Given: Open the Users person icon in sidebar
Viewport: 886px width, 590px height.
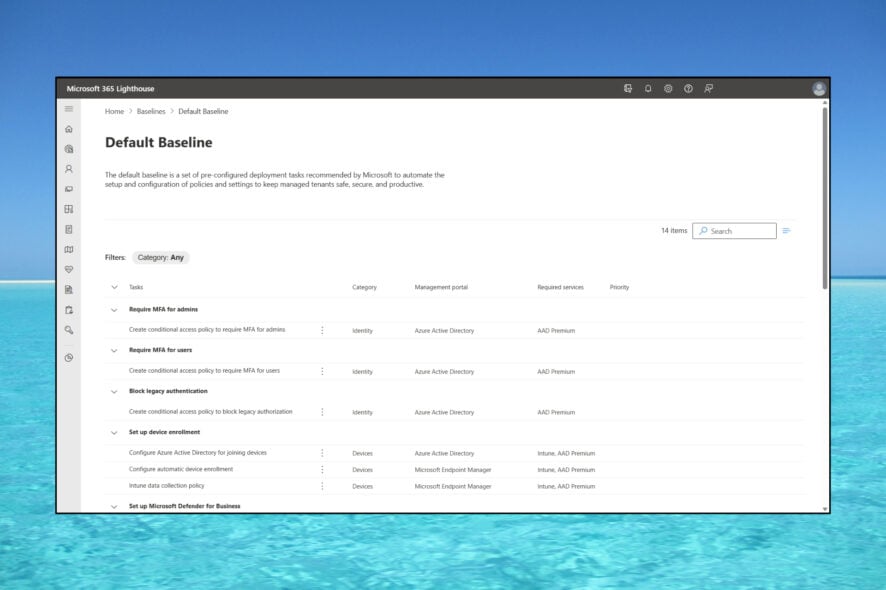Looking at the screenshot, I should pyautogui.click(x=69, y=169).
